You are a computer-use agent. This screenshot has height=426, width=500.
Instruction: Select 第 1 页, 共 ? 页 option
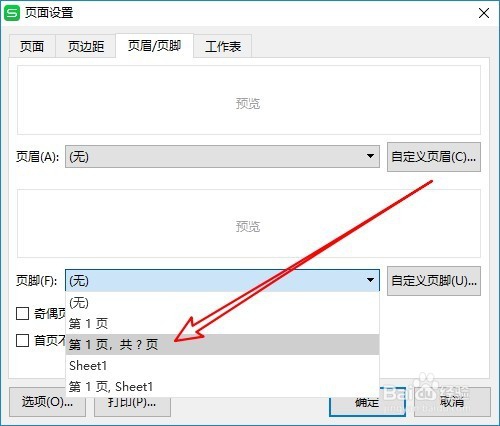pos(222,344)
